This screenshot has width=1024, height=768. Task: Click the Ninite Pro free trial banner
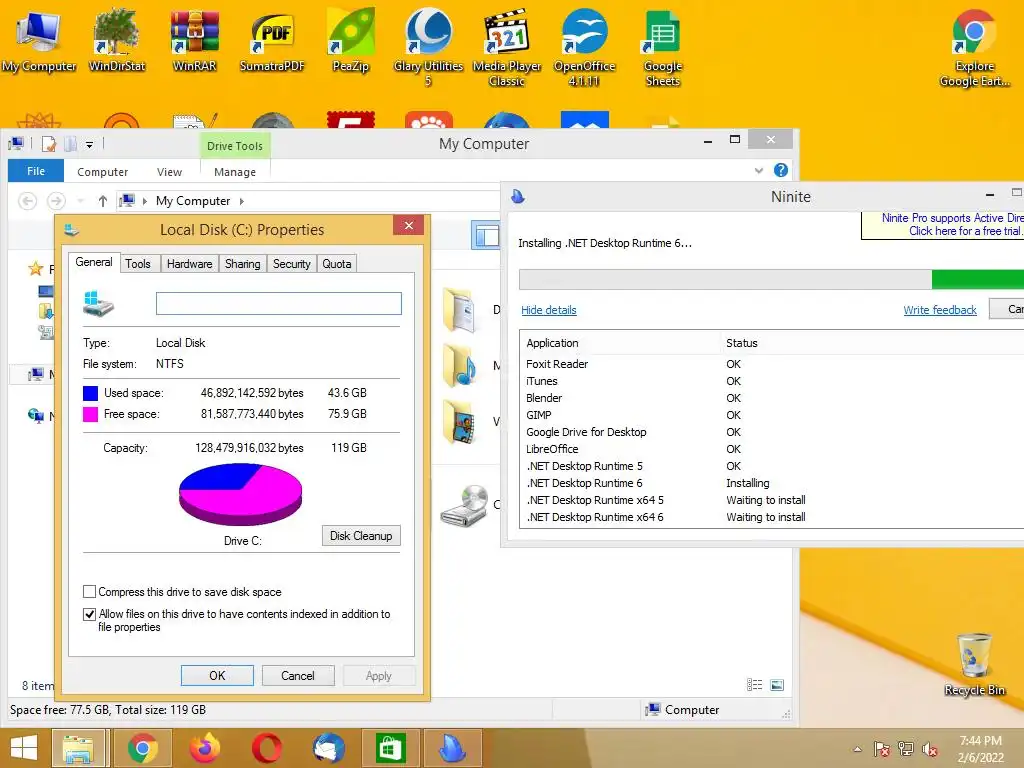point(943,225)
